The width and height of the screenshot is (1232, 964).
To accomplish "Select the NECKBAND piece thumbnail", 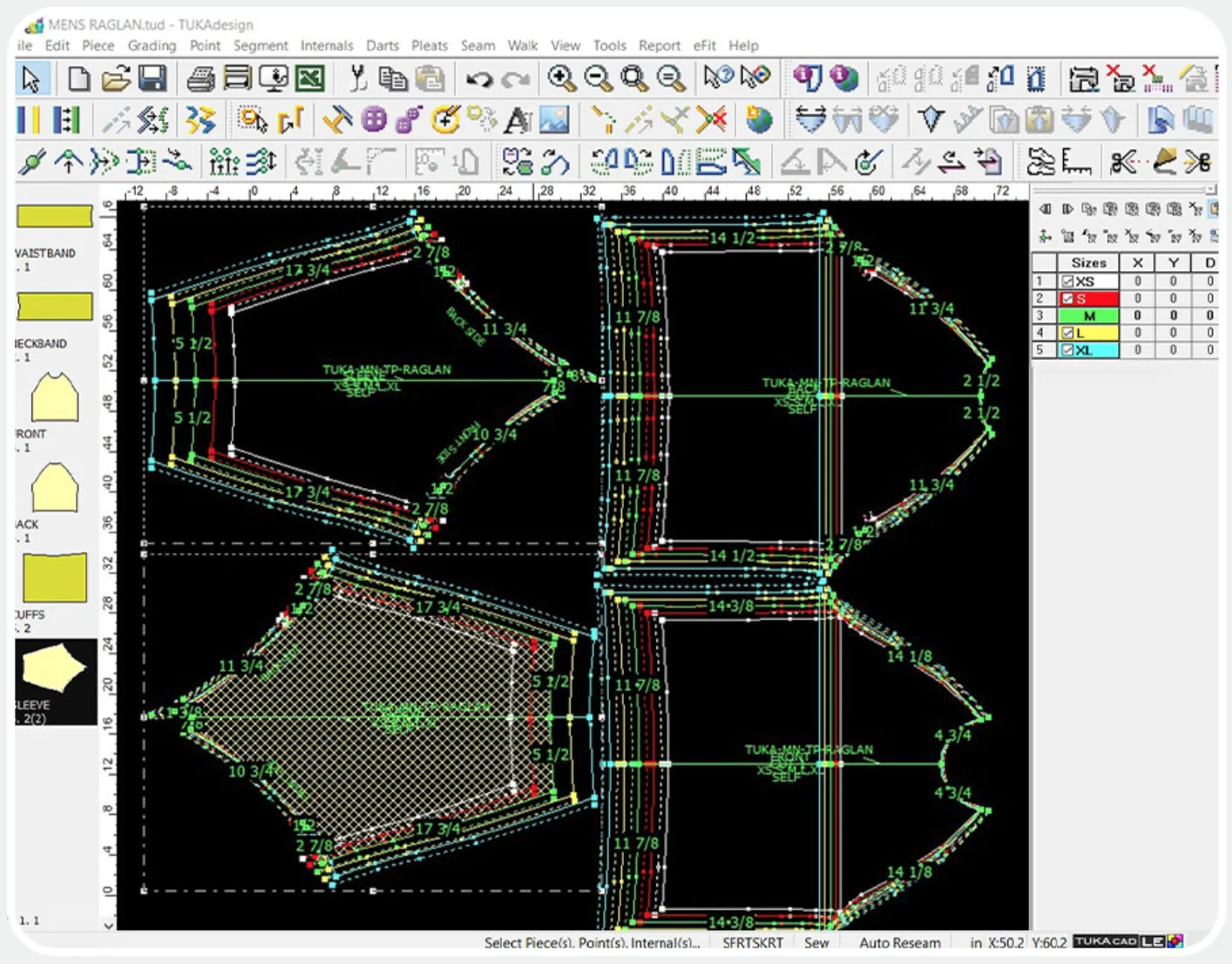I will tap(54, 306).
